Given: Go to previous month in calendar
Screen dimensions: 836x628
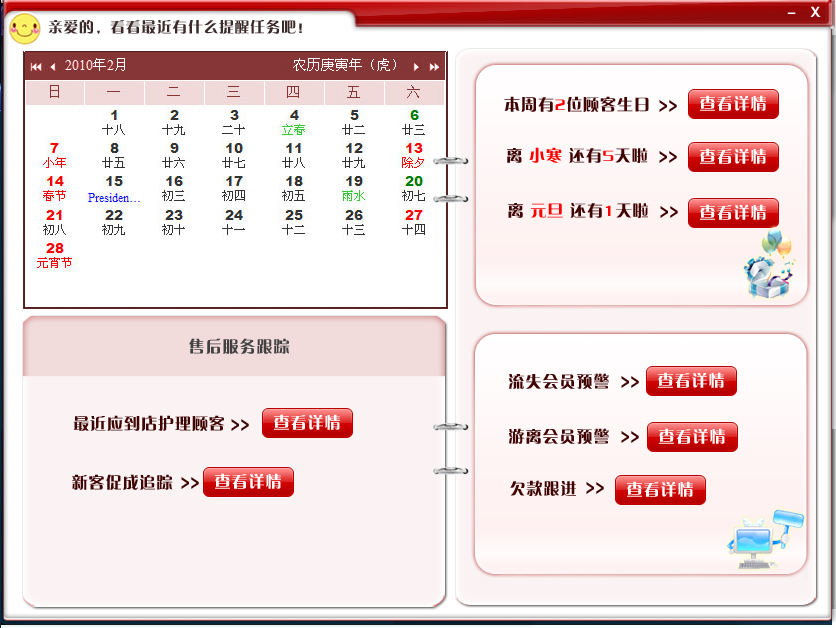Looking at the screenshot, I should 52,67.
